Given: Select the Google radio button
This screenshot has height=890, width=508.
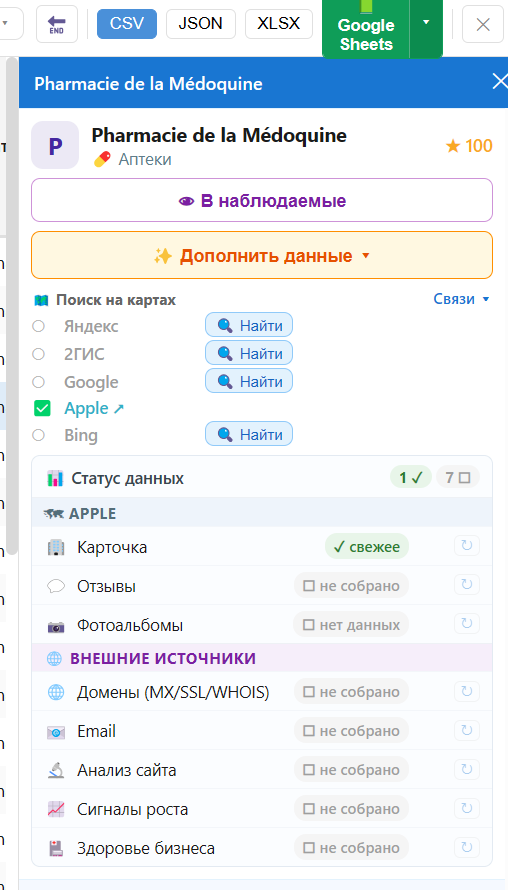Looking at the screenshot, I should (x=38, y=382).
